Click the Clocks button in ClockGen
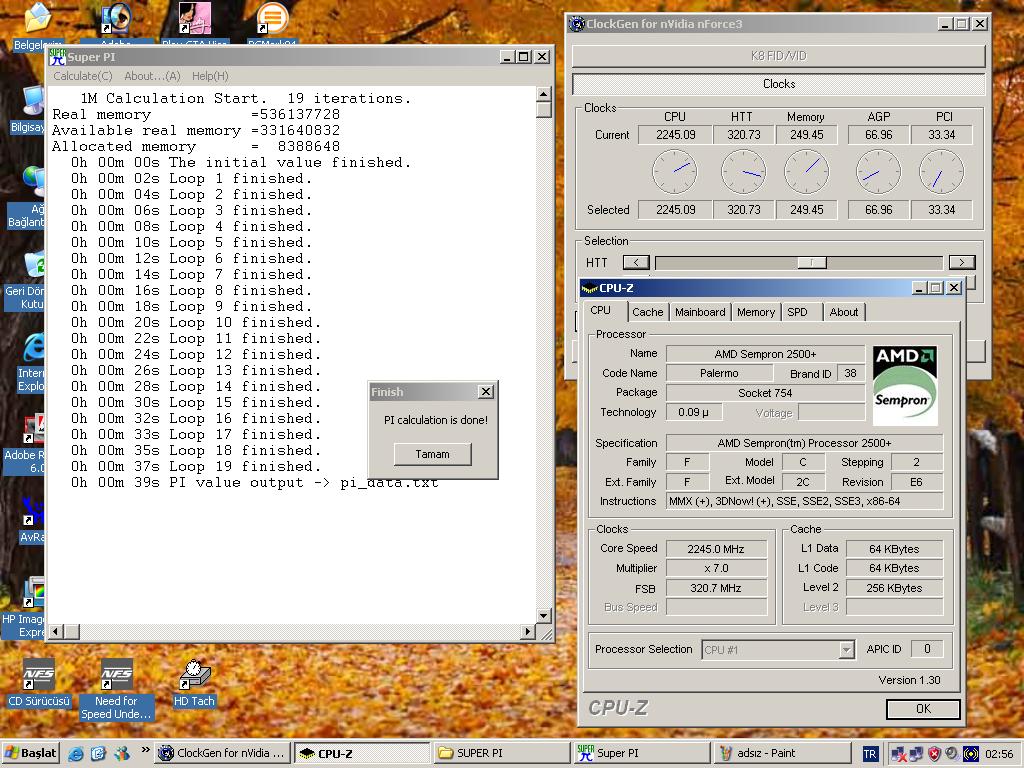1024x768 pixels. pyautogui.click(x=778, y=84)
